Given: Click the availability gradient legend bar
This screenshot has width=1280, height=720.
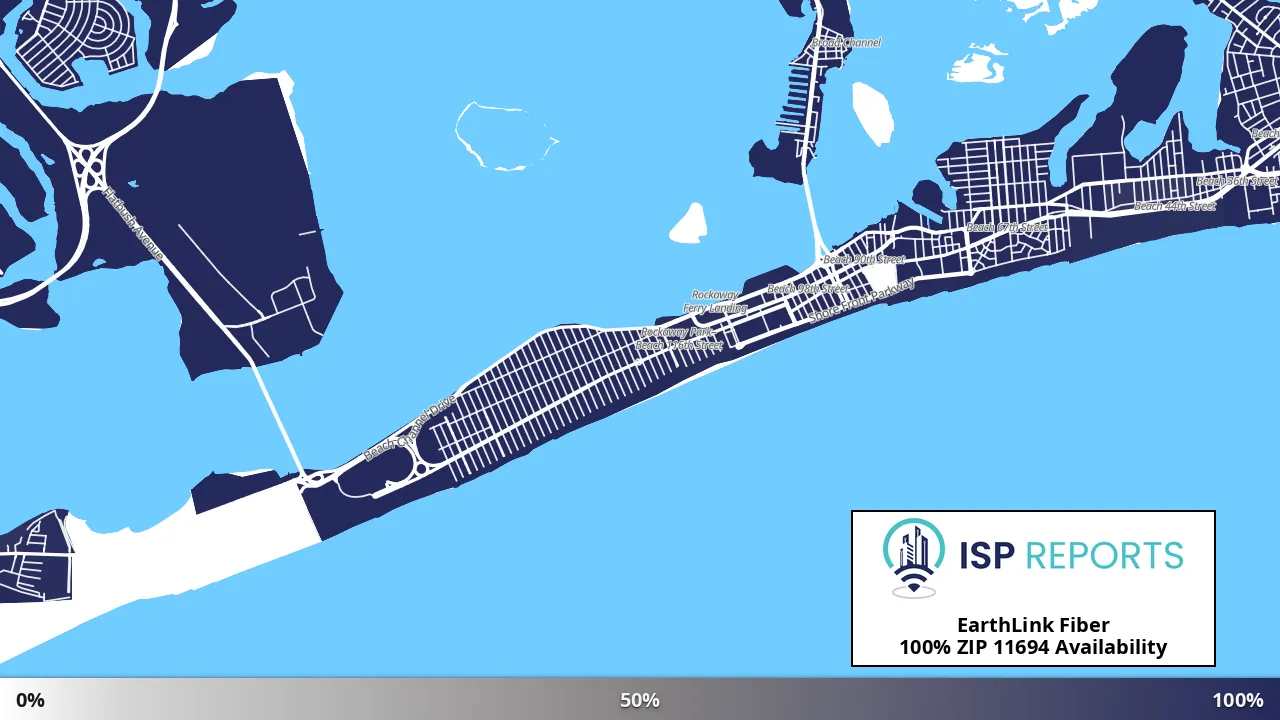Looking at the screenshot, I should pyautogui.click(x=640, y=699).
